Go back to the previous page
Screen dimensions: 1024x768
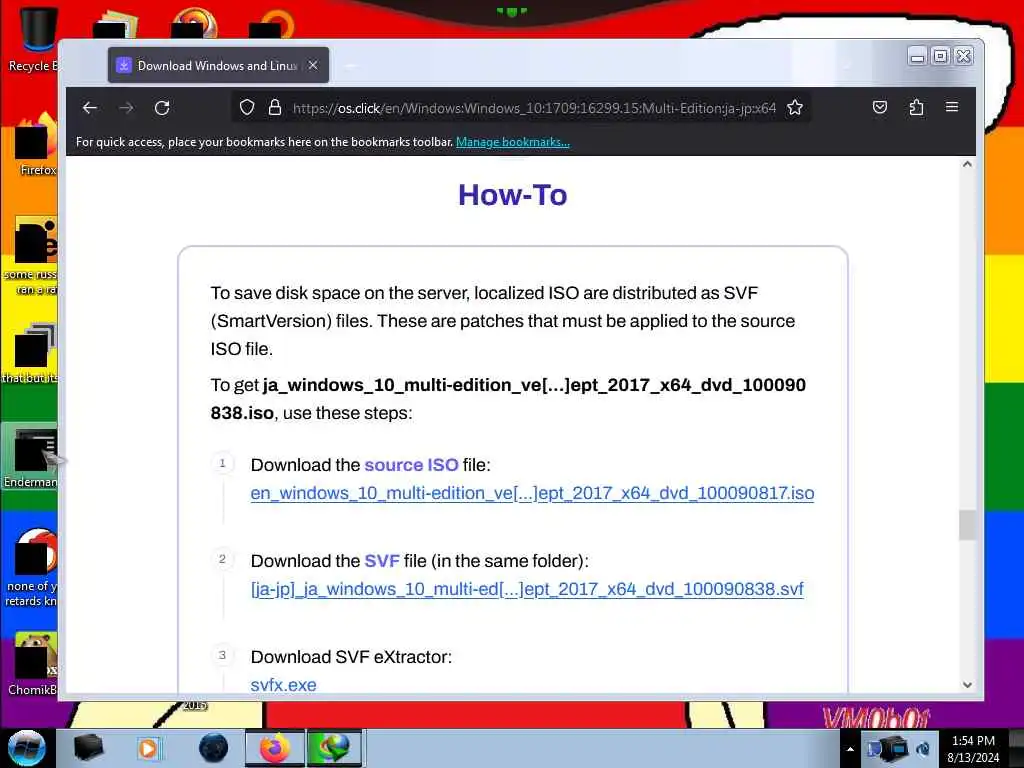pos(90,108)
